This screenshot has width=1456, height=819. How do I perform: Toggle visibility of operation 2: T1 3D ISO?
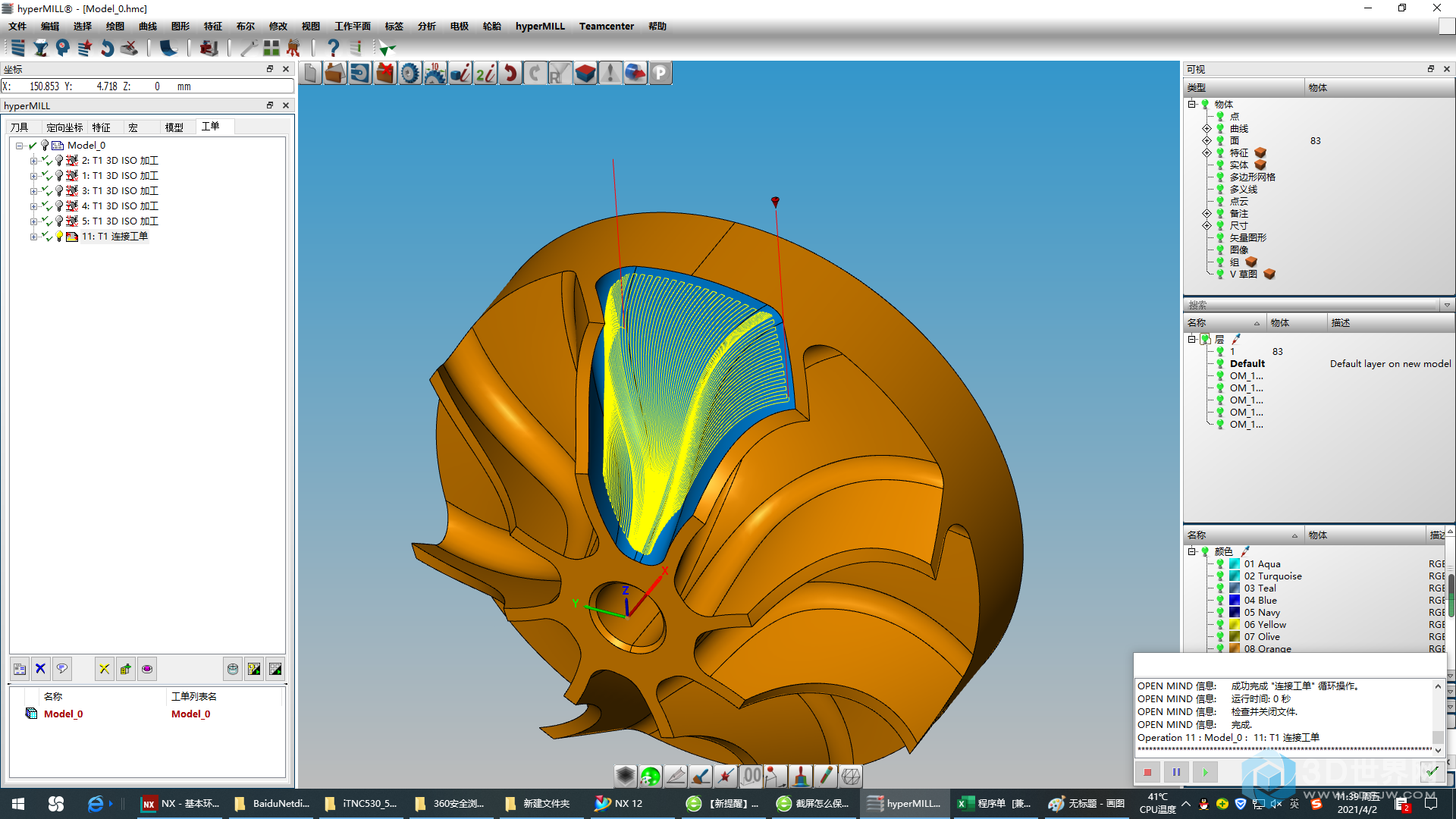click(x=58, y=159)
